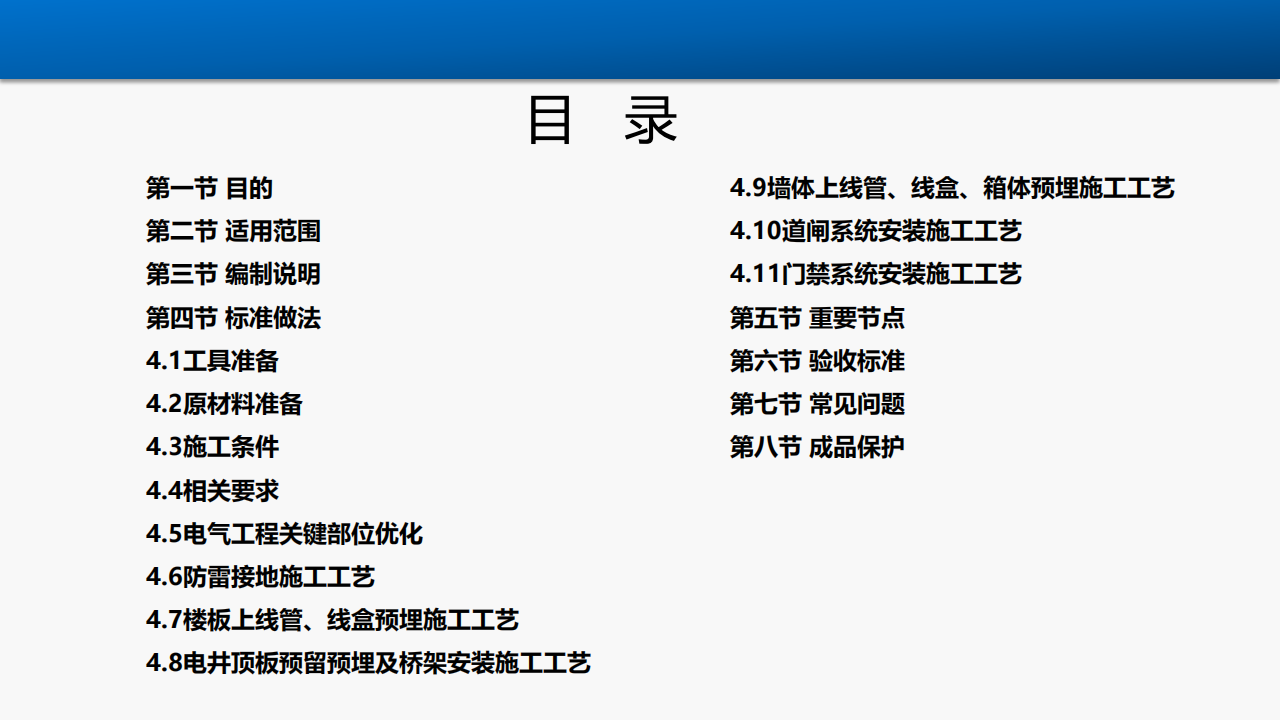Click 4.7楼板上线管、线盒预埋施工工艺

pyautogui.click(x=332, y=620)
